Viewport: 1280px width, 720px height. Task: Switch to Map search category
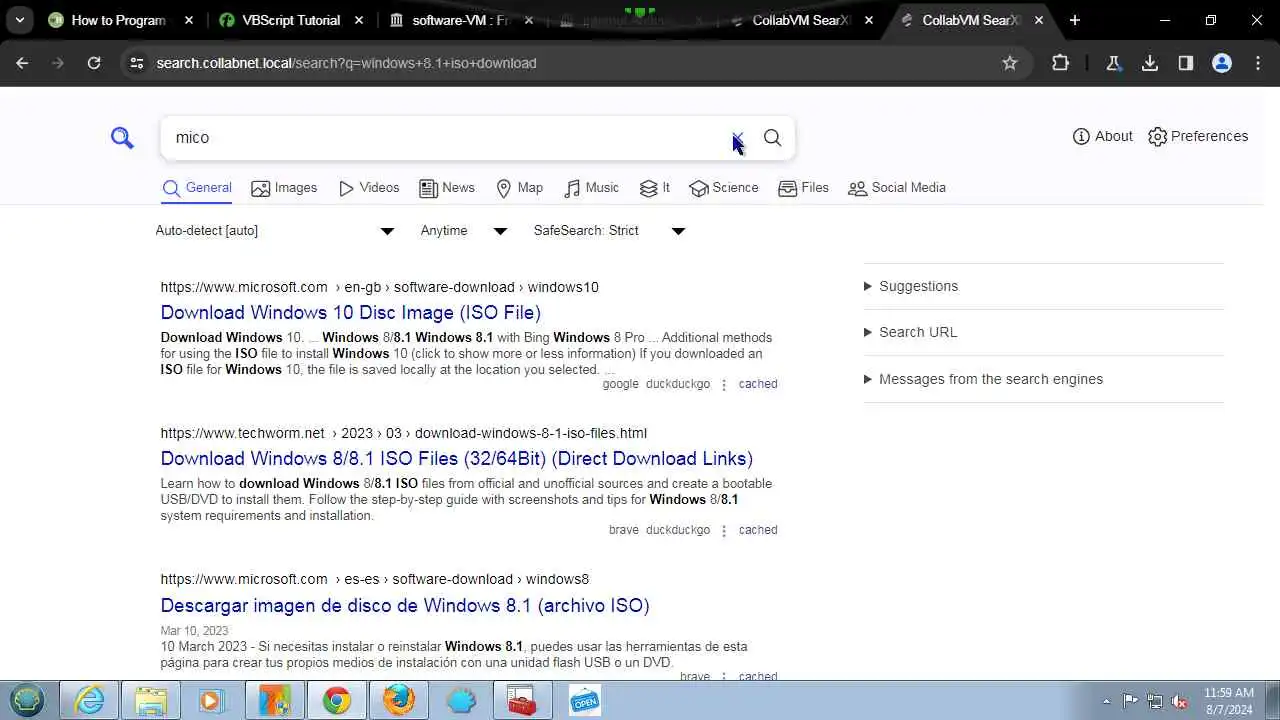[x=519, y=188]
